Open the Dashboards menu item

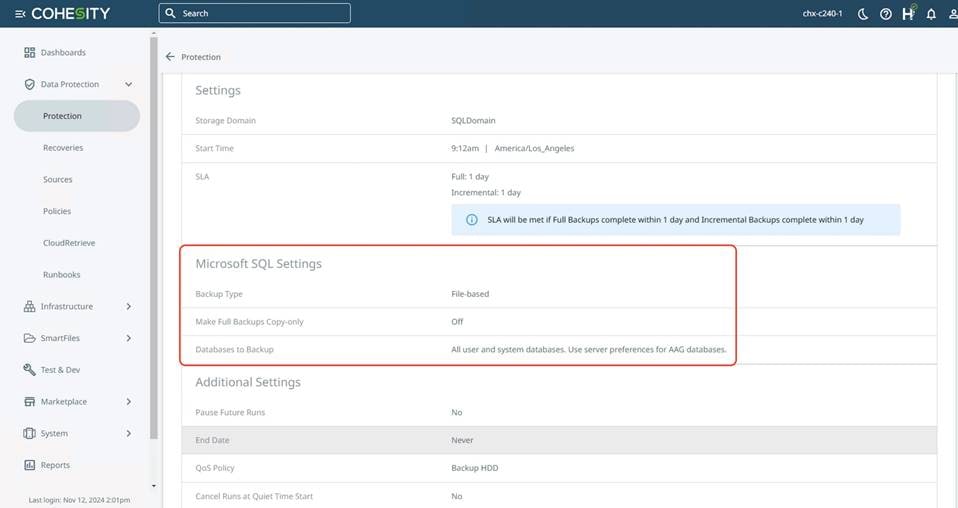pos(63,53)
